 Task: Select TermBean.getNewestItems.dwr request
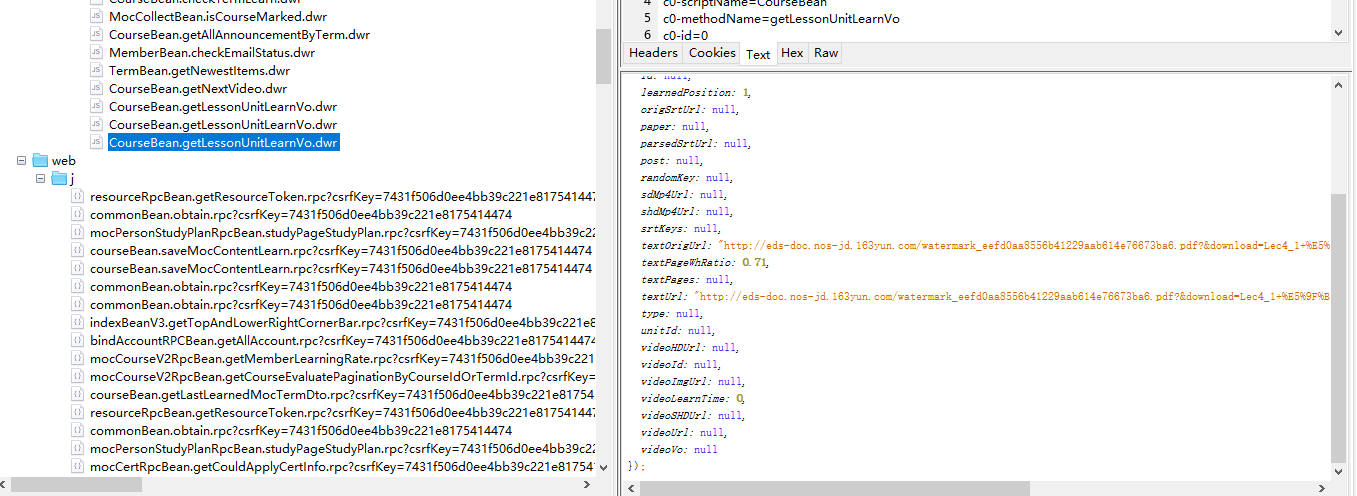(199, 71)
